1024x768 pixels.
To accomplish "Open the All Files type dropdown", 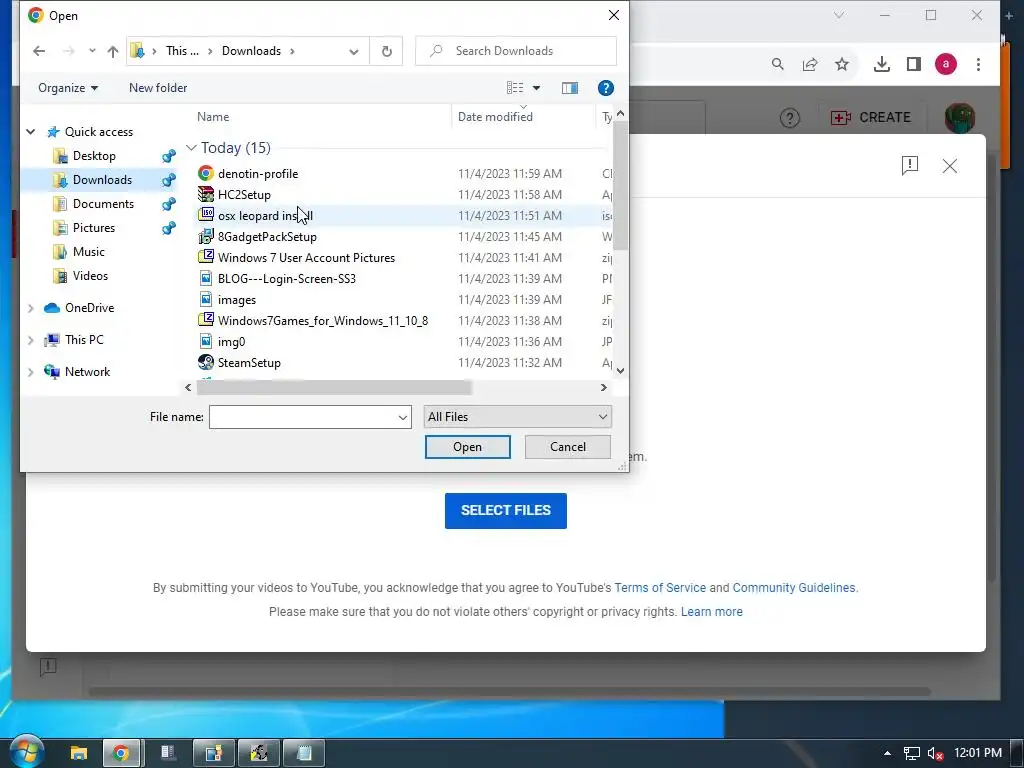I will point(517,417).
